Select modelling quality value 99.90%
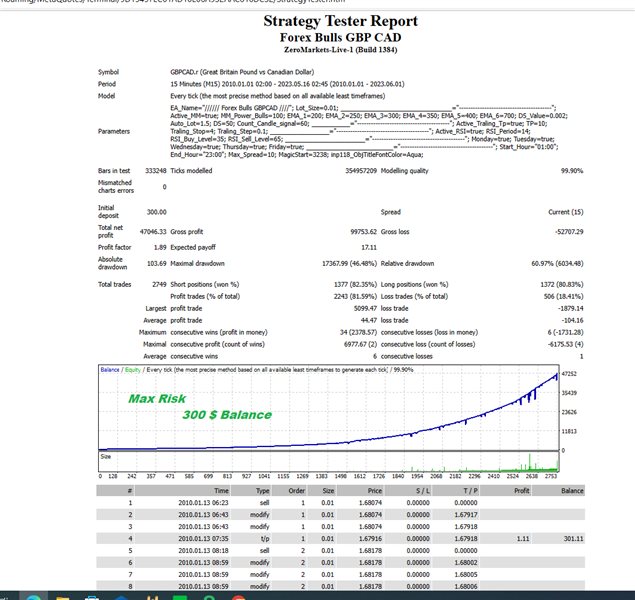 point(572,171)
